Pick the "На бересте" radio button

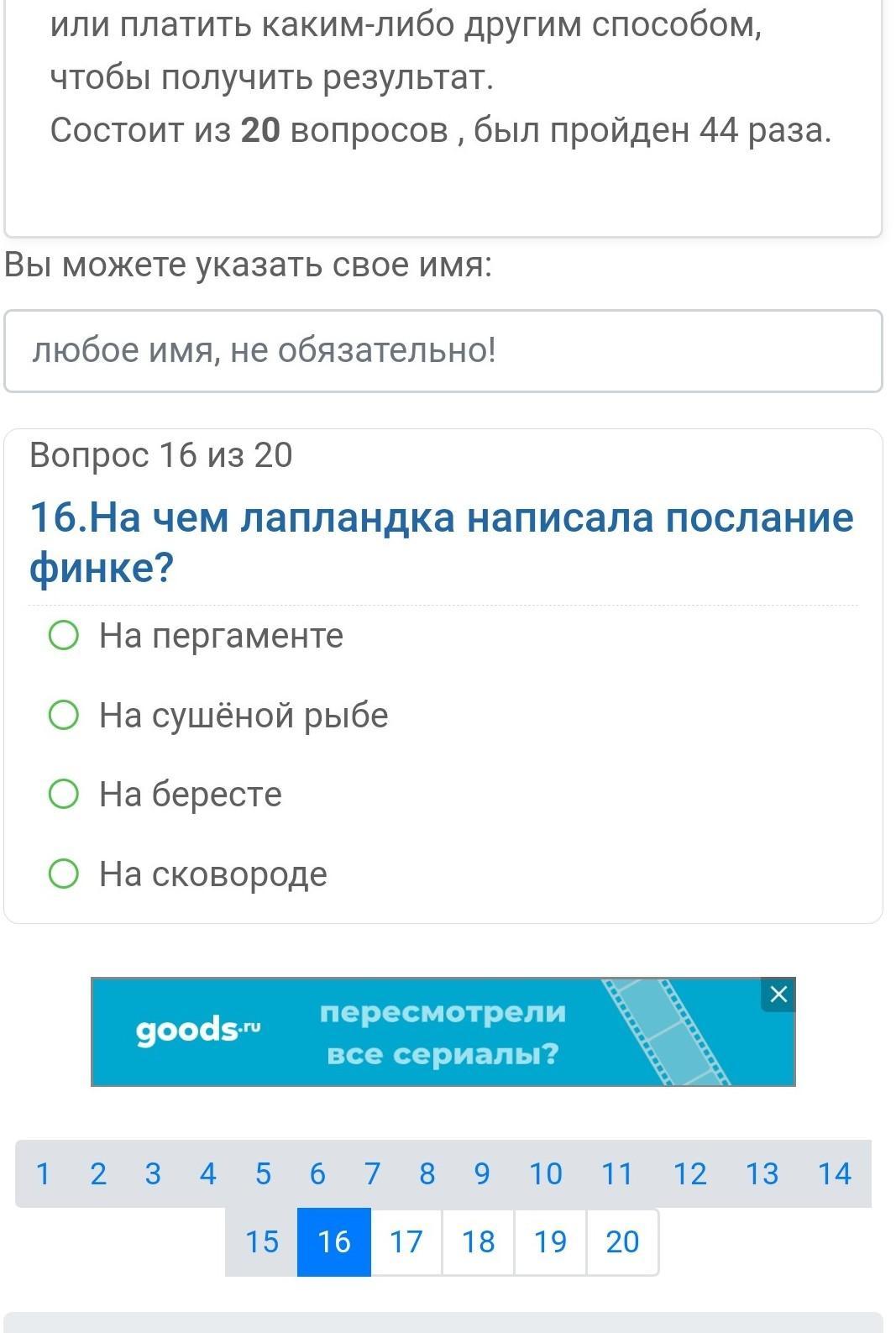pyautogui.click(x=64, y=794)
